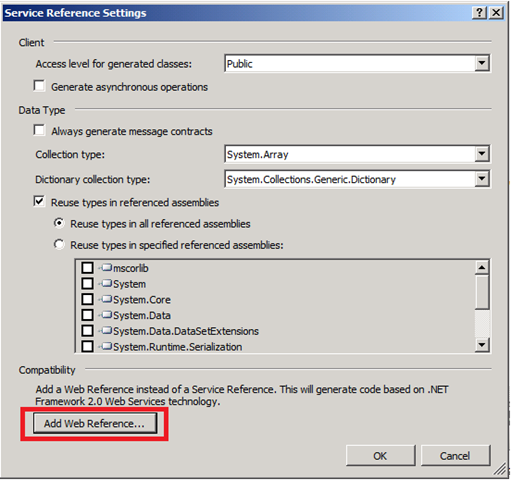Image resolution: width=511 pixels, height=480 pixels.
Task: Click the mscorlib assembly icon
Action: pyautogui.click(x=107, y=267)
